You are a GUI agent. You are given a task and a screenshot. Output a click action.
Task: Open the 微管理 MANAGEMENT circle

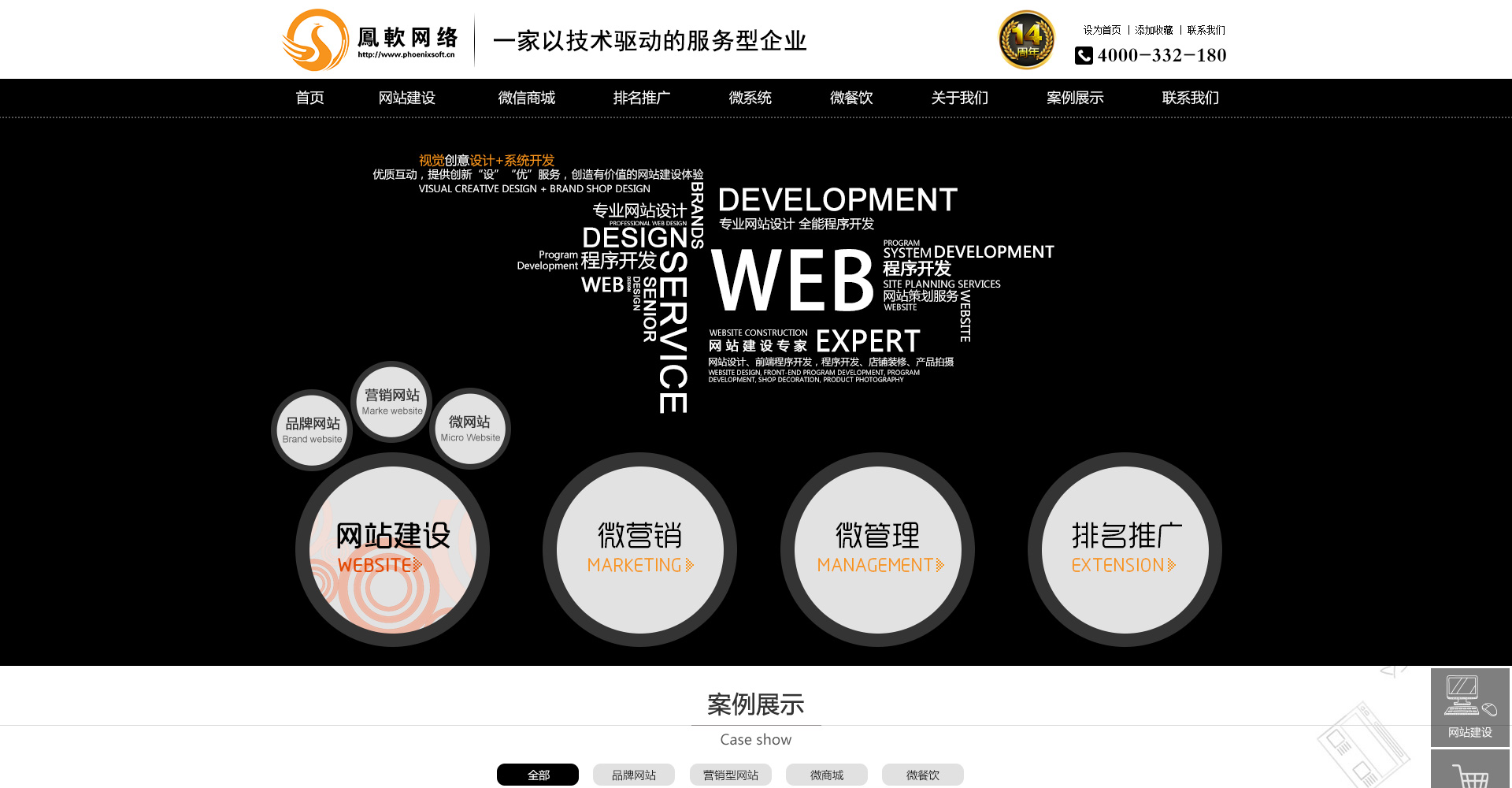[x=877, y=549]
